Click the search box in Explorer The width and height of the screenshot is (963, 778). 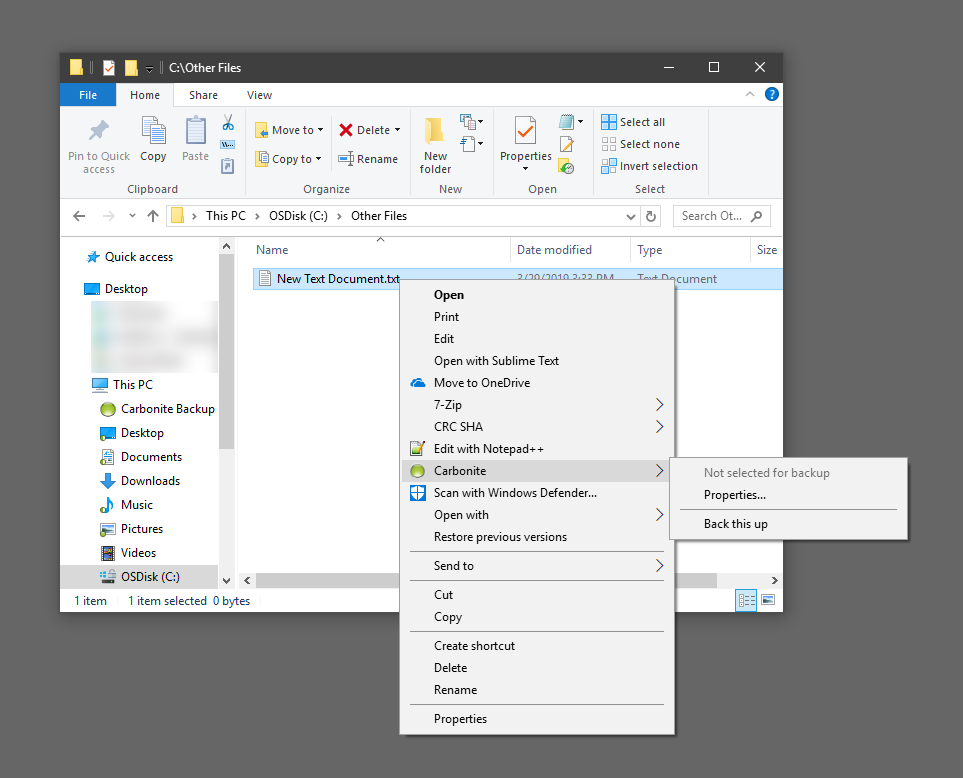coord(718,216)
